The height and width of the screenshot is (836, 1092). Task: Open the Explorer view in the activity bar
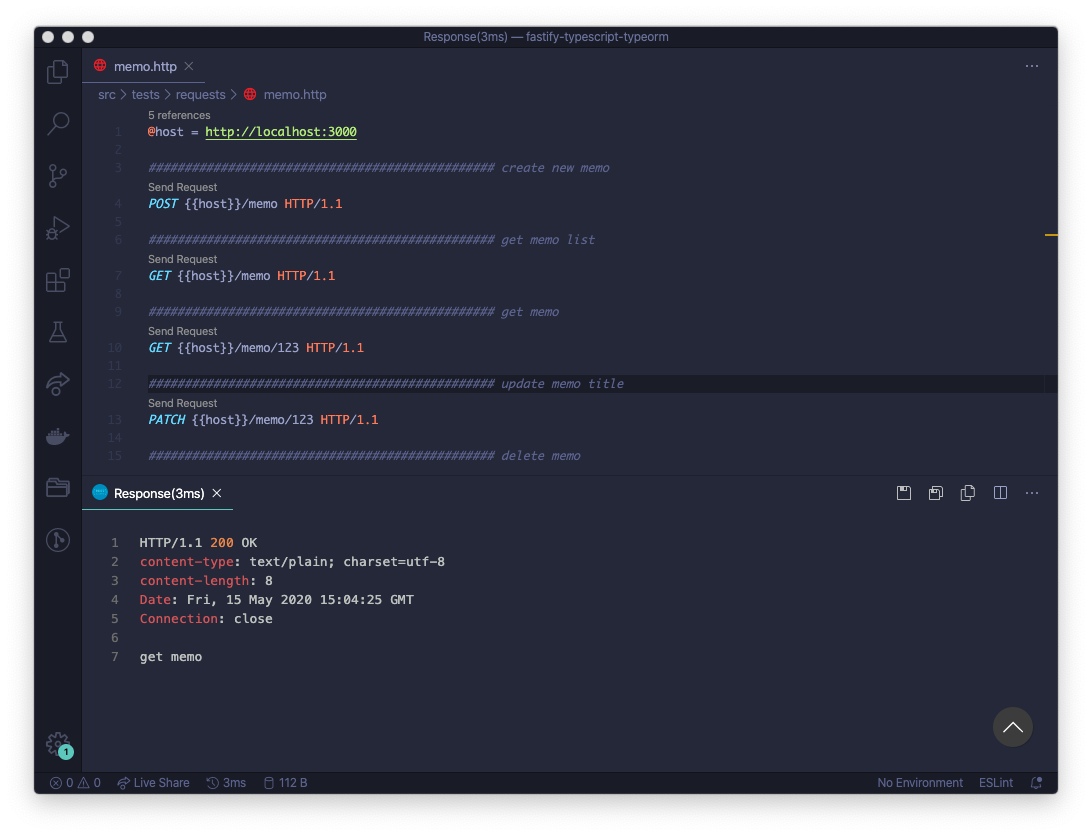click(x=57, y=72)
